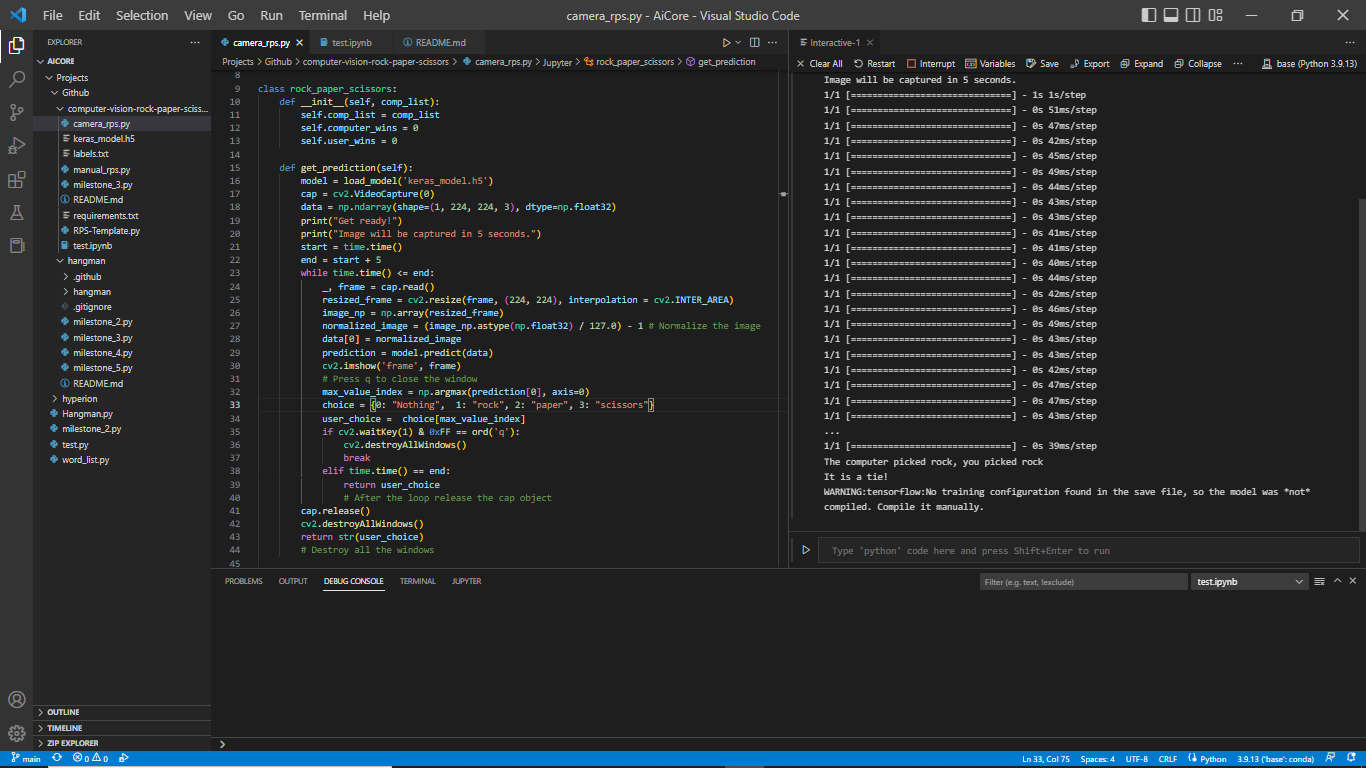The width and height of the screenshot is (1366, 768).
Task: Click Interrupt in the interactive toolbar
Action: pyautogui.click(x=930, y=63)
